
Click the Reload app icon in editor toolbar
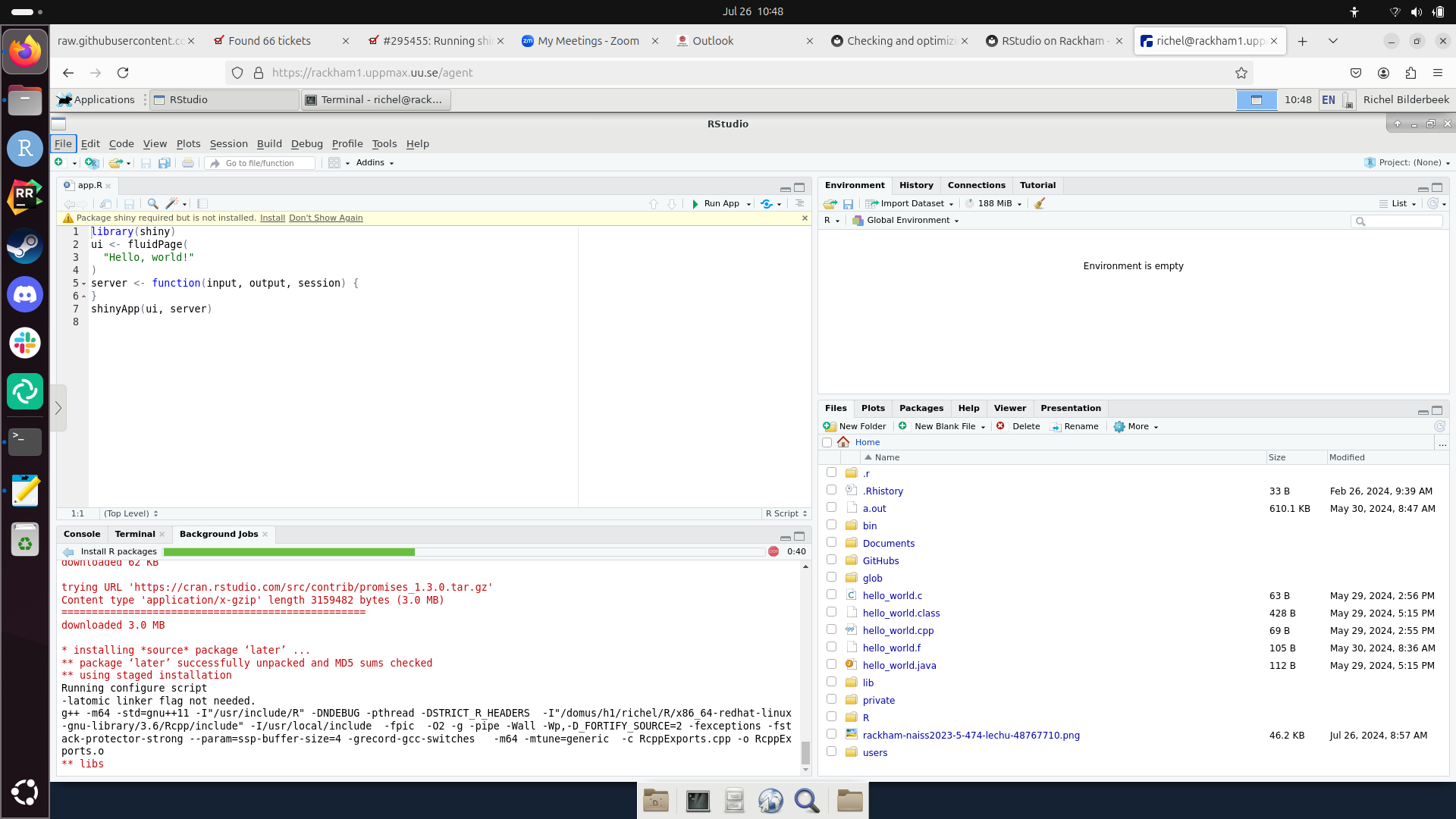click(x=767, y=203)
